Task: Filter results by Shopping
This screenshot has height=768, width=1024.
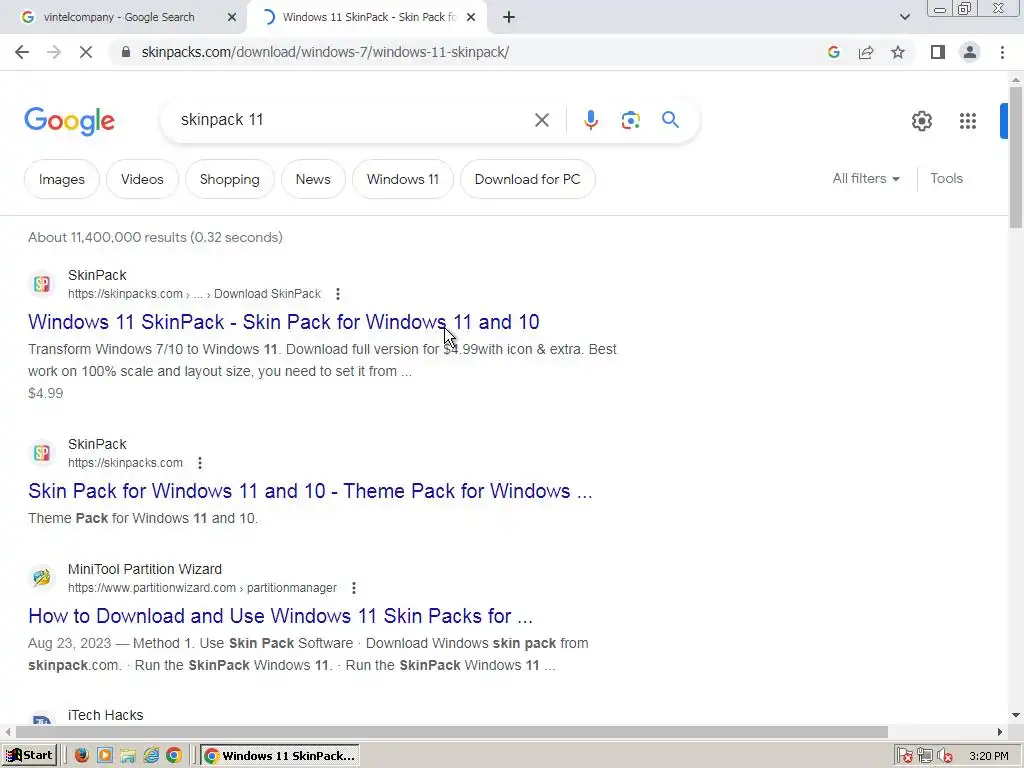Action: (229, 179)
